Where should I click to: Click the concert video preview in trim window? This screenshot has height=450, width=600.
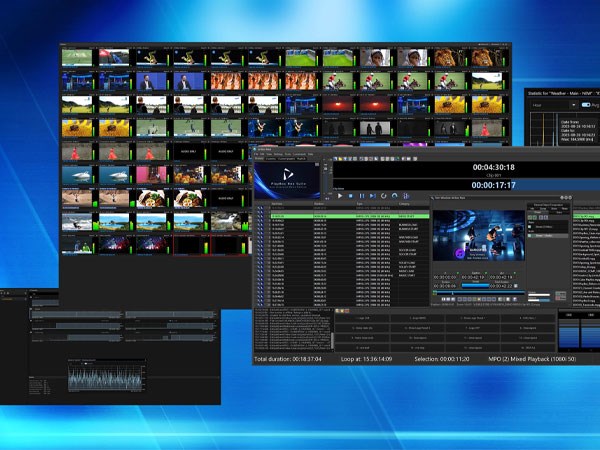479,235
